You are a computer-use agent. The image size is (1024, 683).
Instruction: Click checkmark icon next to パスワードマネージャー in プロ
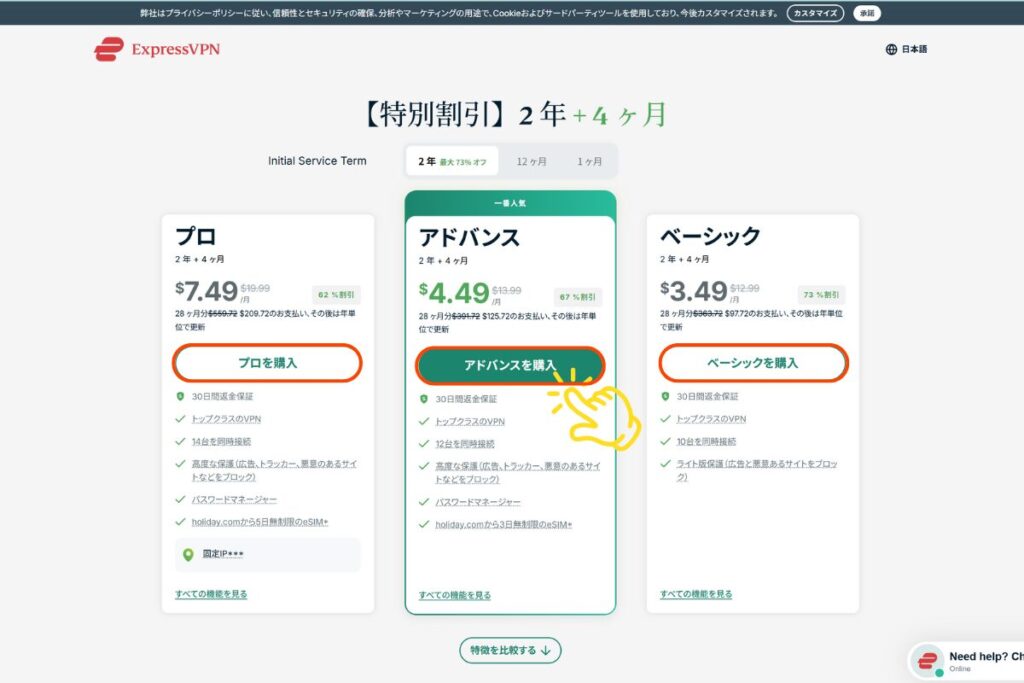[180, 499]
